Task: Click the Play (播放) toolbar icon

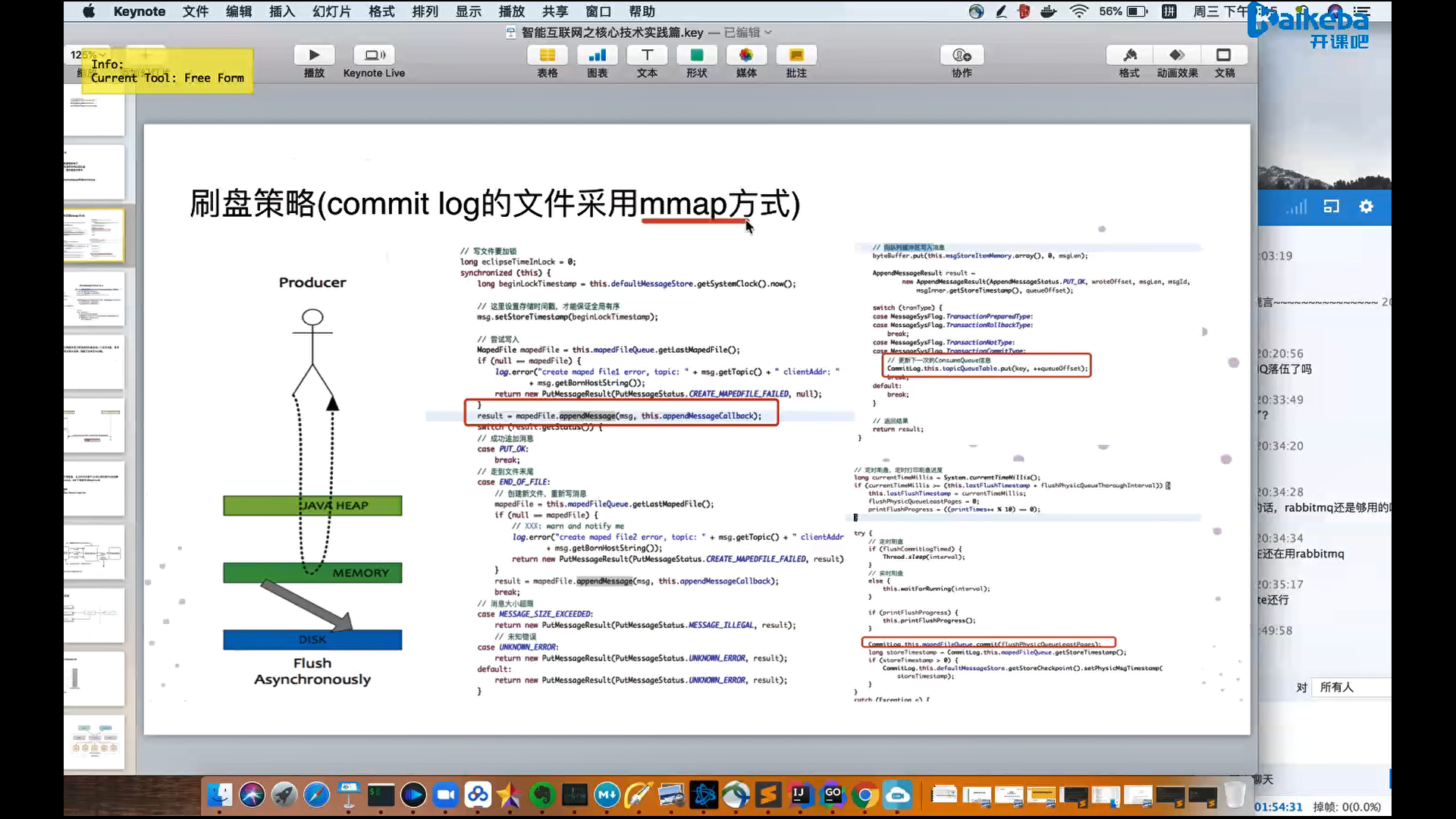Action: 314,55
